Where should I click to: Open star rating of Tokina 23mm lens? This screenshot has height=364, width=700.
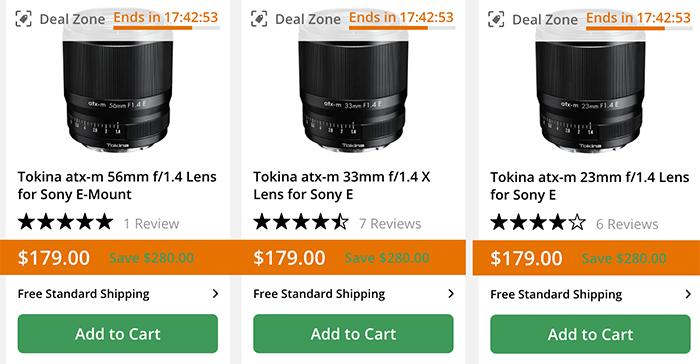tap(538, 222)
